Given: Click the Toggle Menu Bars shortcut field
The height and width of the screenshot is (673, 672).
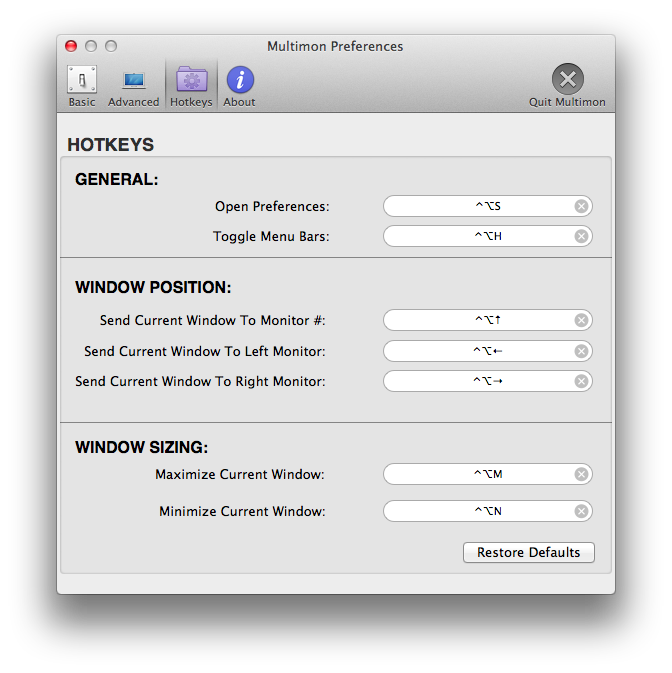Looking at the screenshot, I should point(487,236).
